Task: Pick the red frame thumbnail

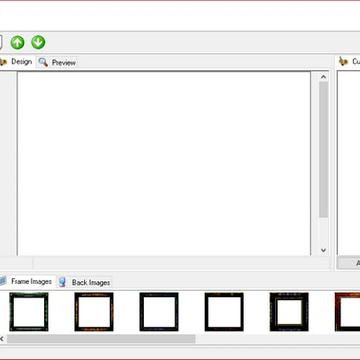Action: point(347,312)
